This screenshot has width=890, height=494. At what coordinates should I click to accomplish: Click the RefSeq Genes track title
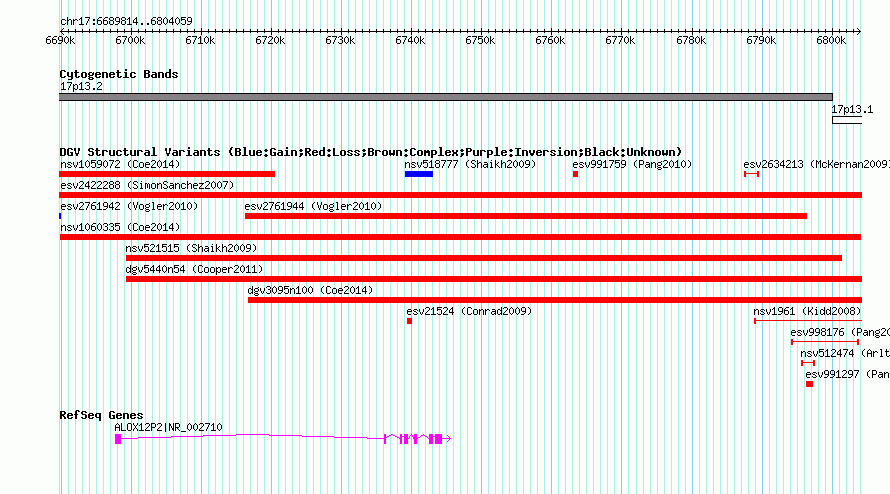pos(102,415)
